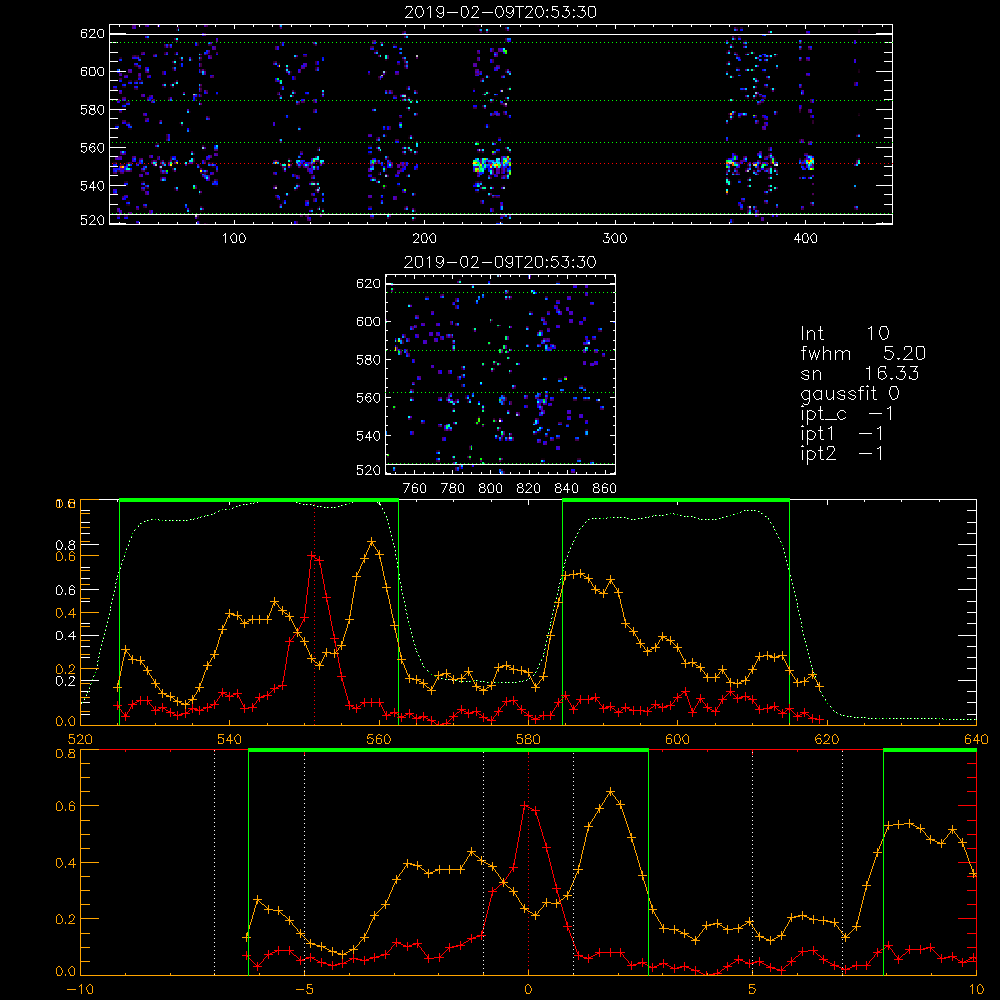
Task: Click the 600 x-axis label of the spectrum plot
Action: pos(677,739)
